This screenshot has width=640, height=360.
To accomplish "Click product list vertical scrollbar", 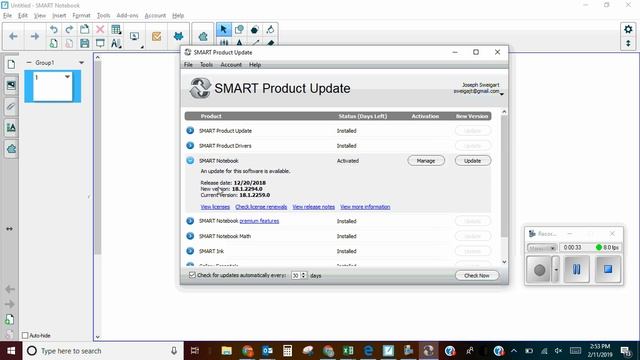I will click(x=504, y=176).
